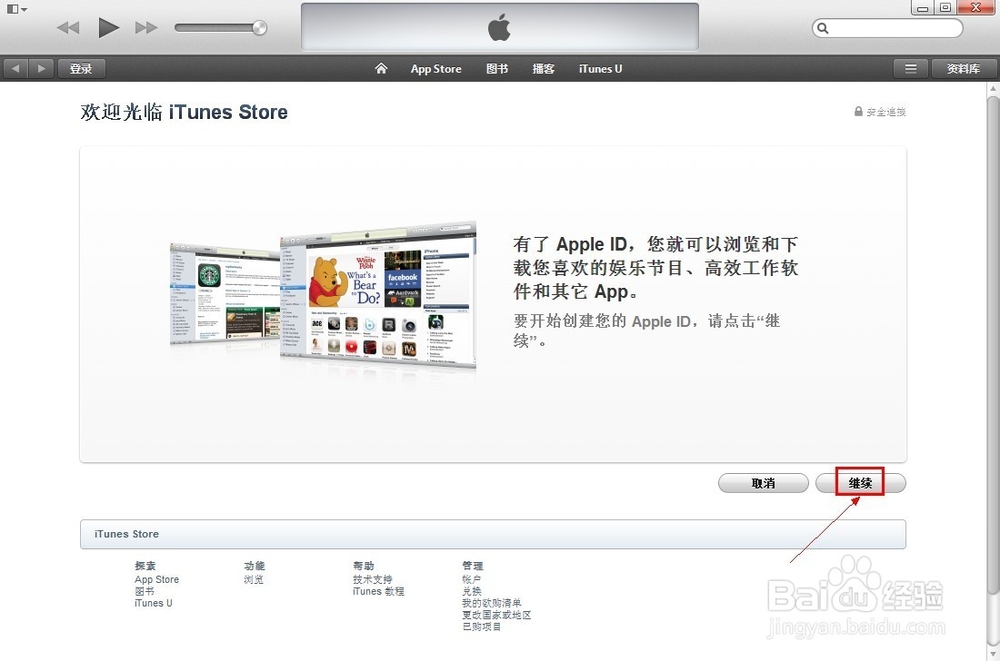Click the back navigation arrow
This screenshot has height=661, width=1000.
[15, 68]
